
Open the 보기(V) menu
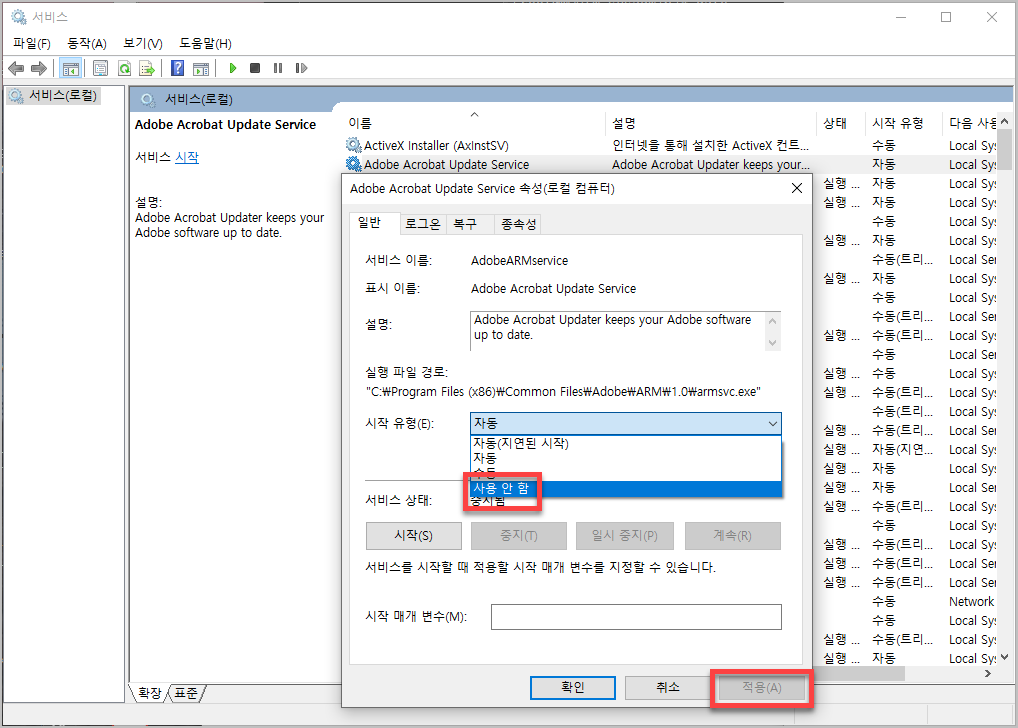pyautogui.click(x=143, y=44)
